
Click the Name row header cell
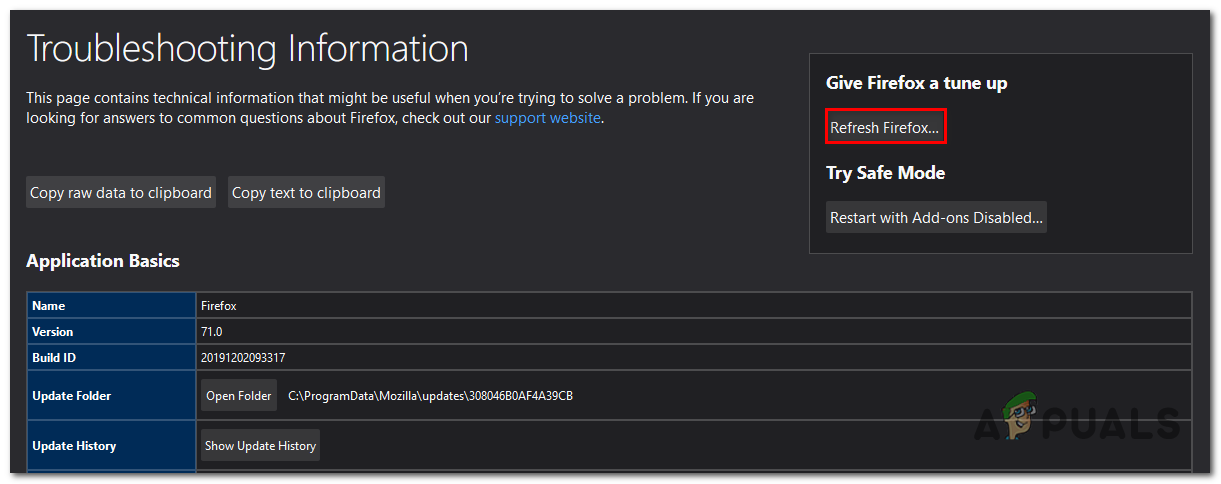(49, 306)
